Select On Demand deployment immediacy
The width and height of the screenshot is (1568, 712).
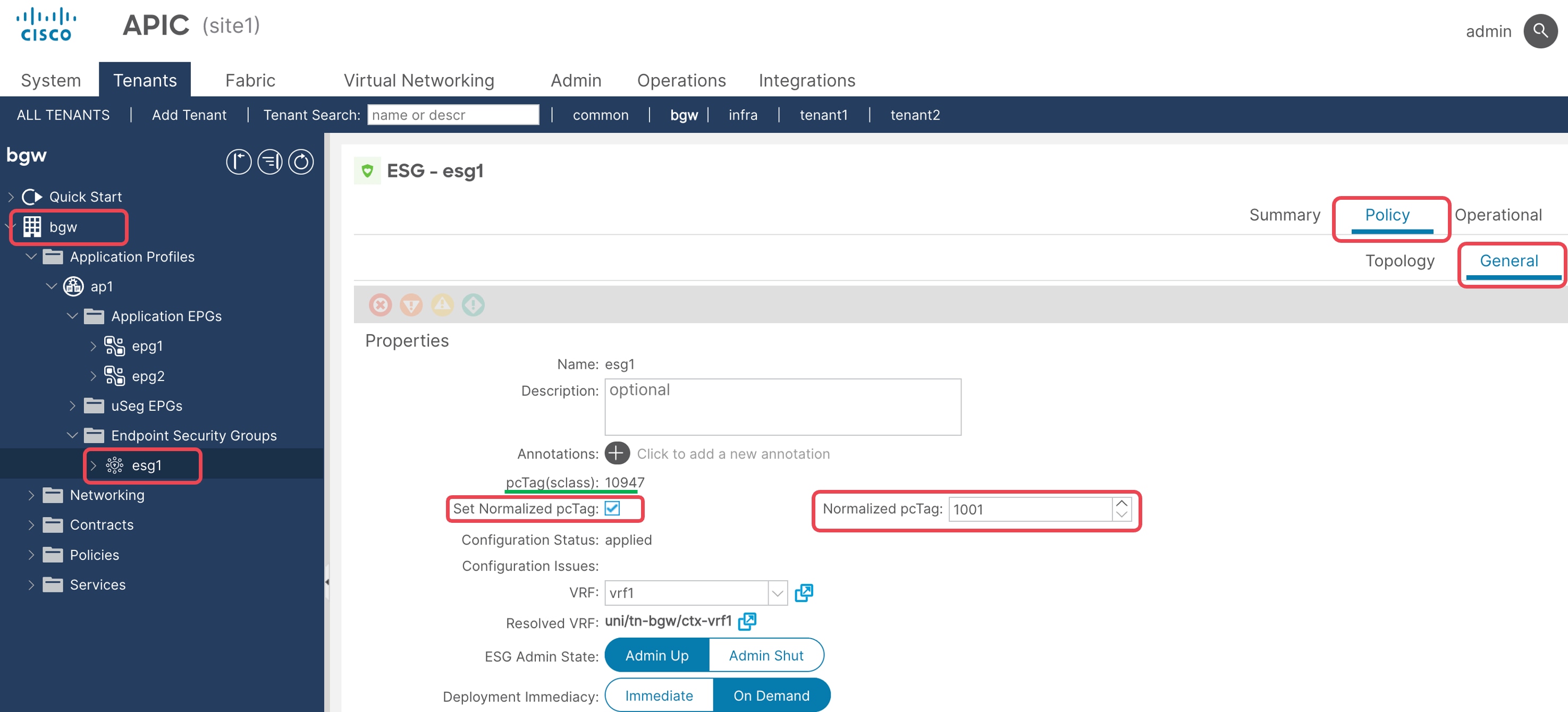click(771, 696)
